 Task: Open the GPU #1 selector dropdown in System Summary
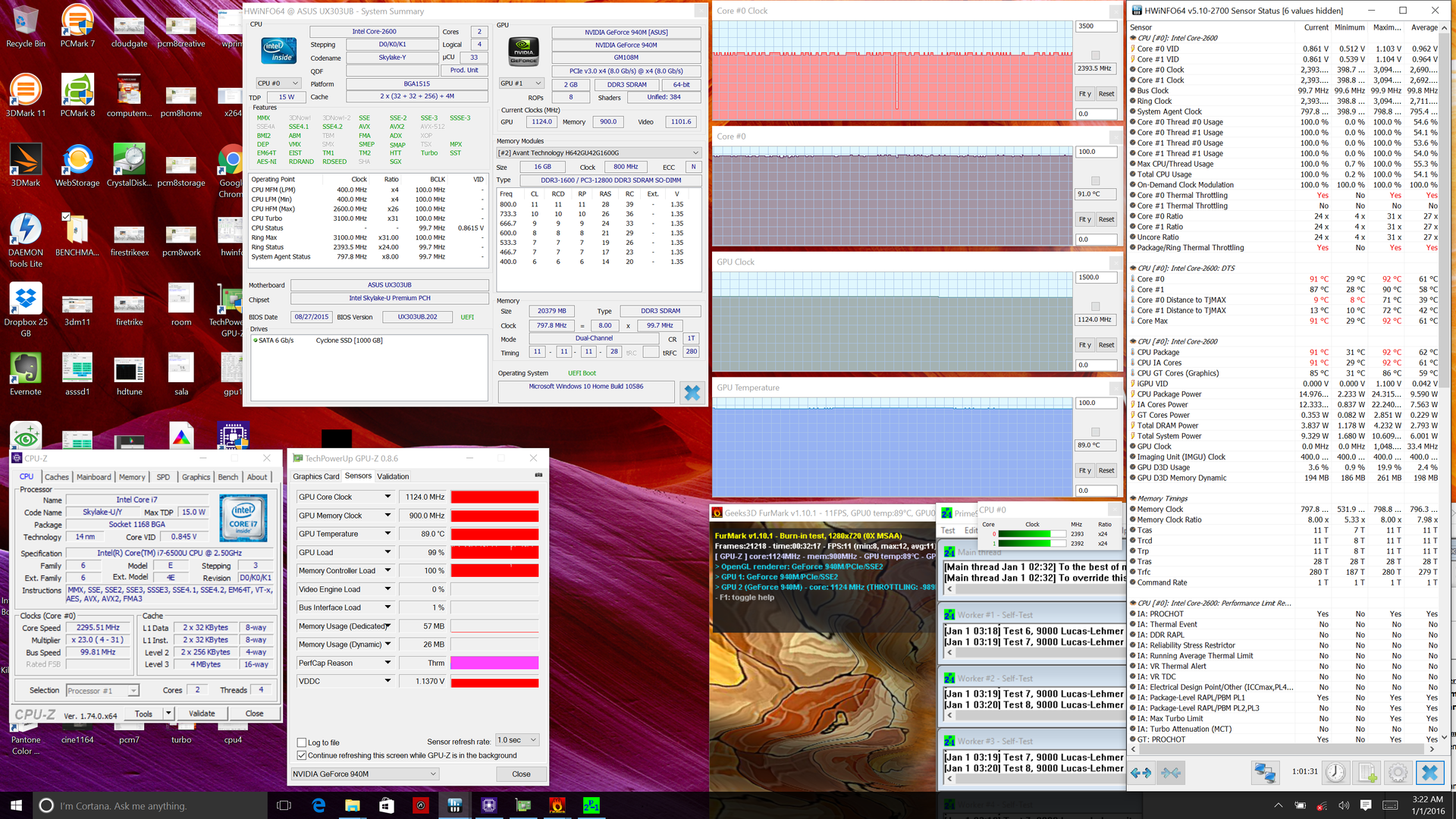point(521,83)
